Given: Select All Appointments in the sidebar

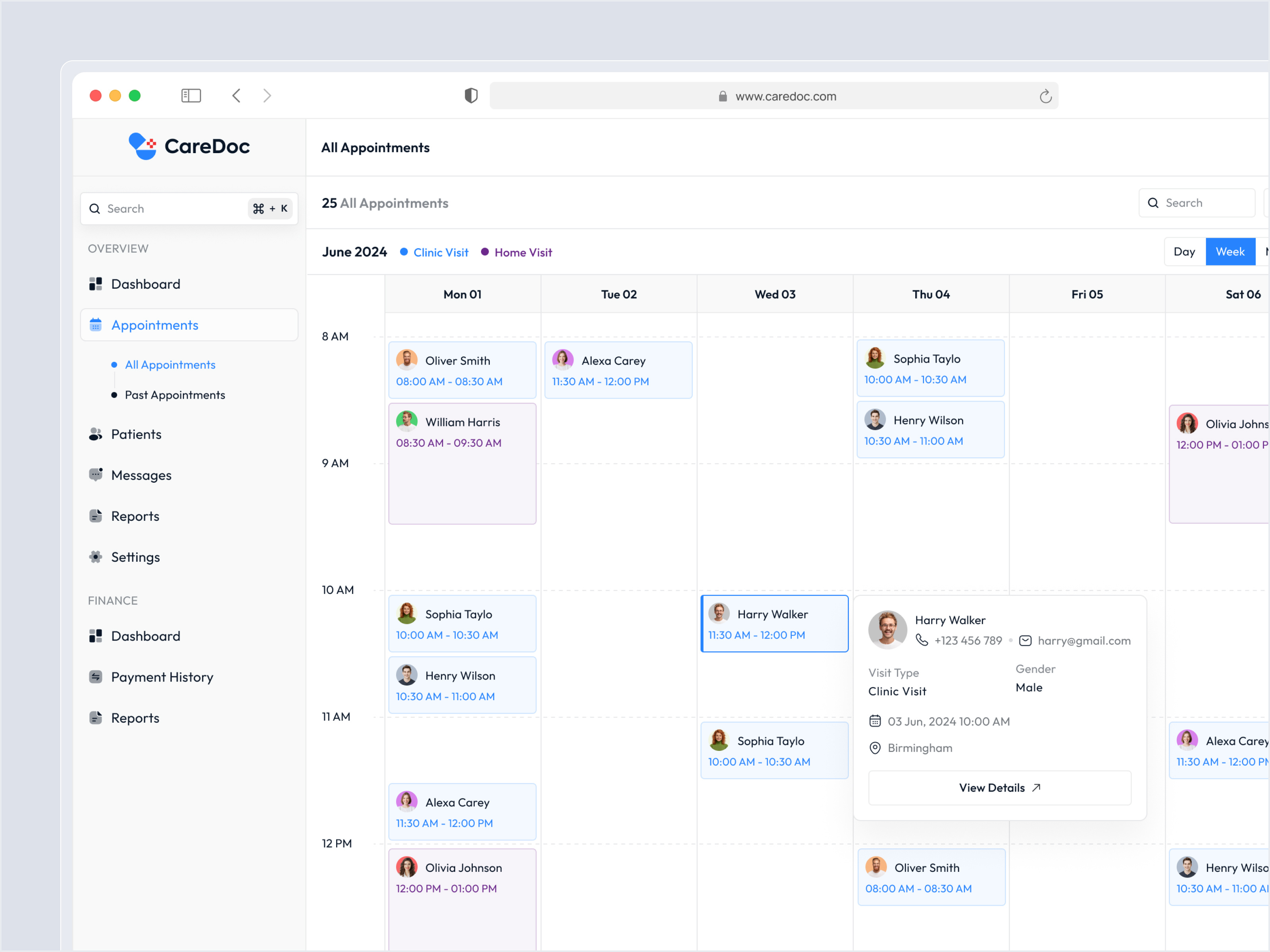Looking at the screenshot, I should 169,365.
